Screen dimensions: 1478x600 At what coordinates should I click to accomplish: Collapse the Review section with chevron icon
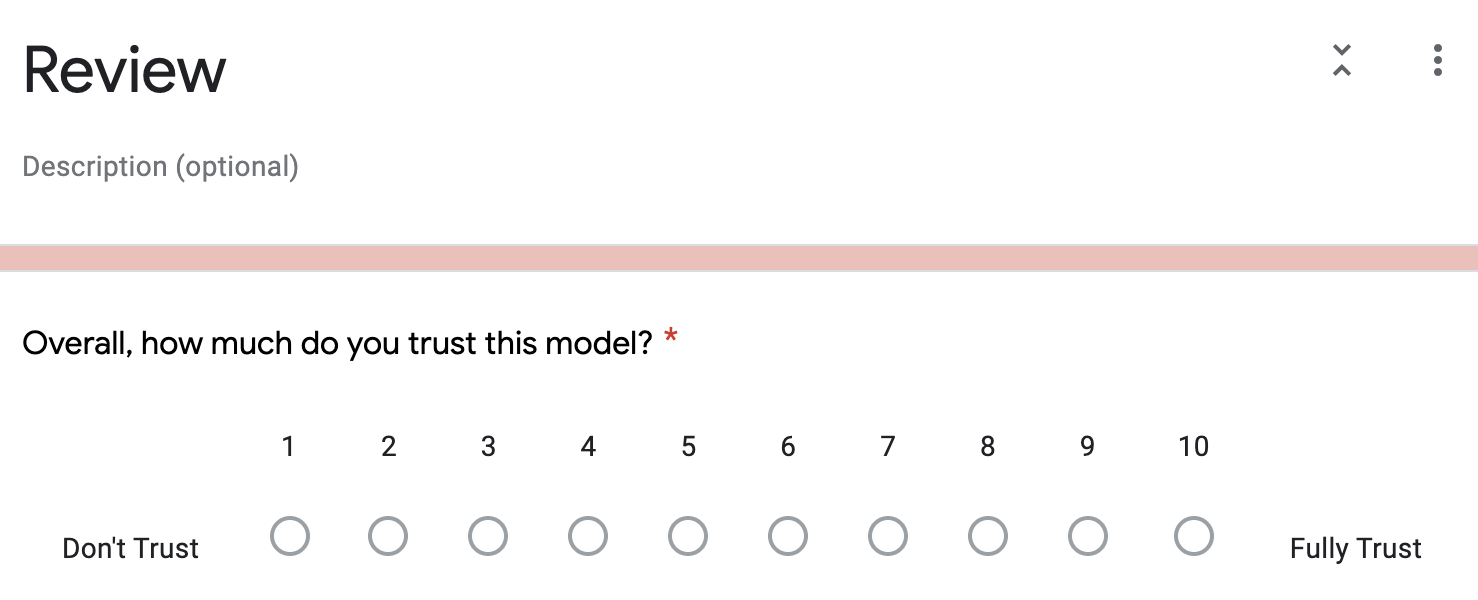click(1342, 61)
